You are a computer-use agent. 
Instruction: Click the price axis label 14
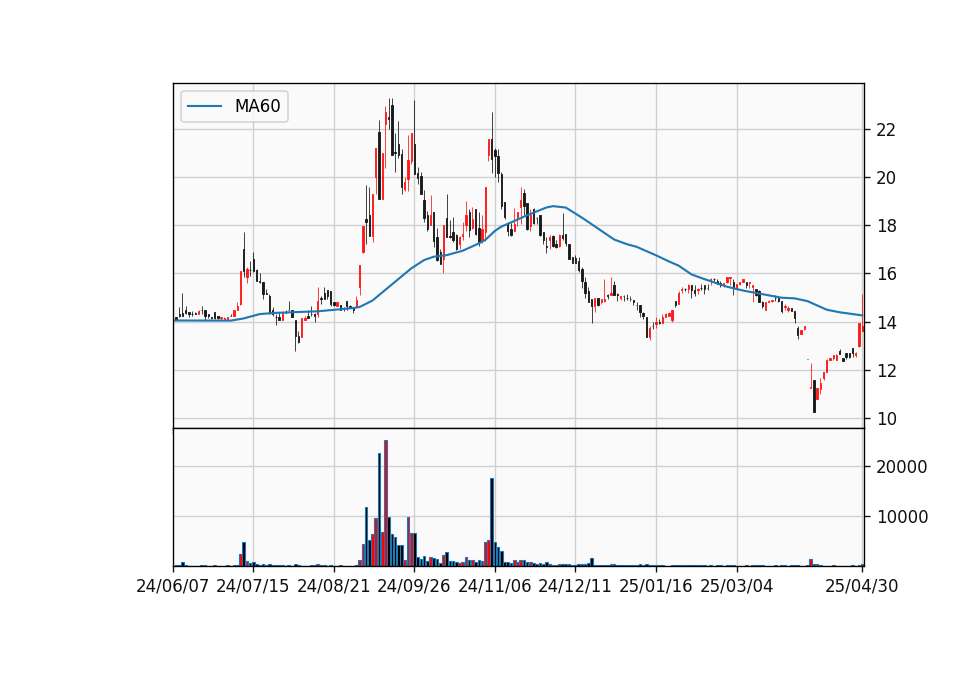(x=886, y=323)
